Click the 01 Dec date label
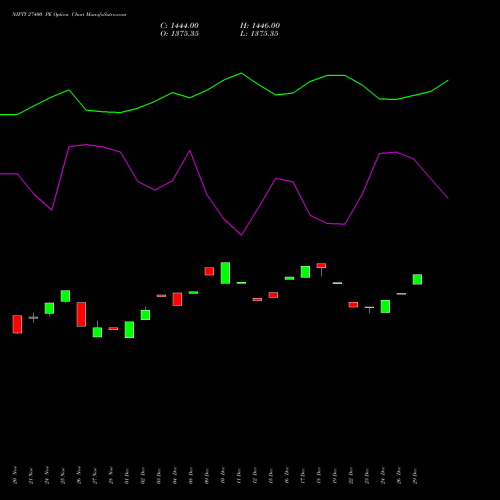 [x=127, y=475]
